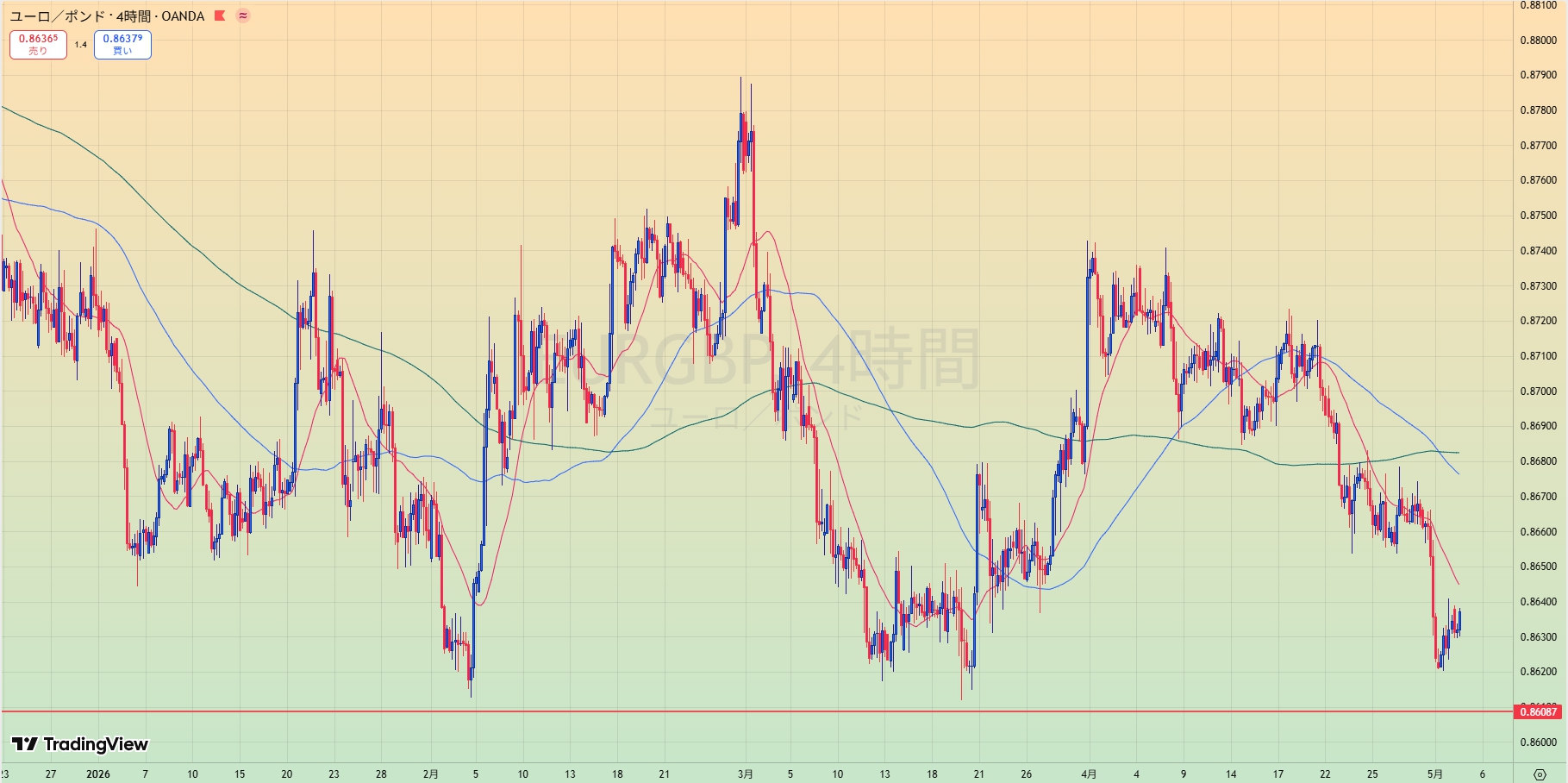This screenshot has width=1568, height=783.
Task: Select the red 0.86087 price label
Action: coord(1538,712)
